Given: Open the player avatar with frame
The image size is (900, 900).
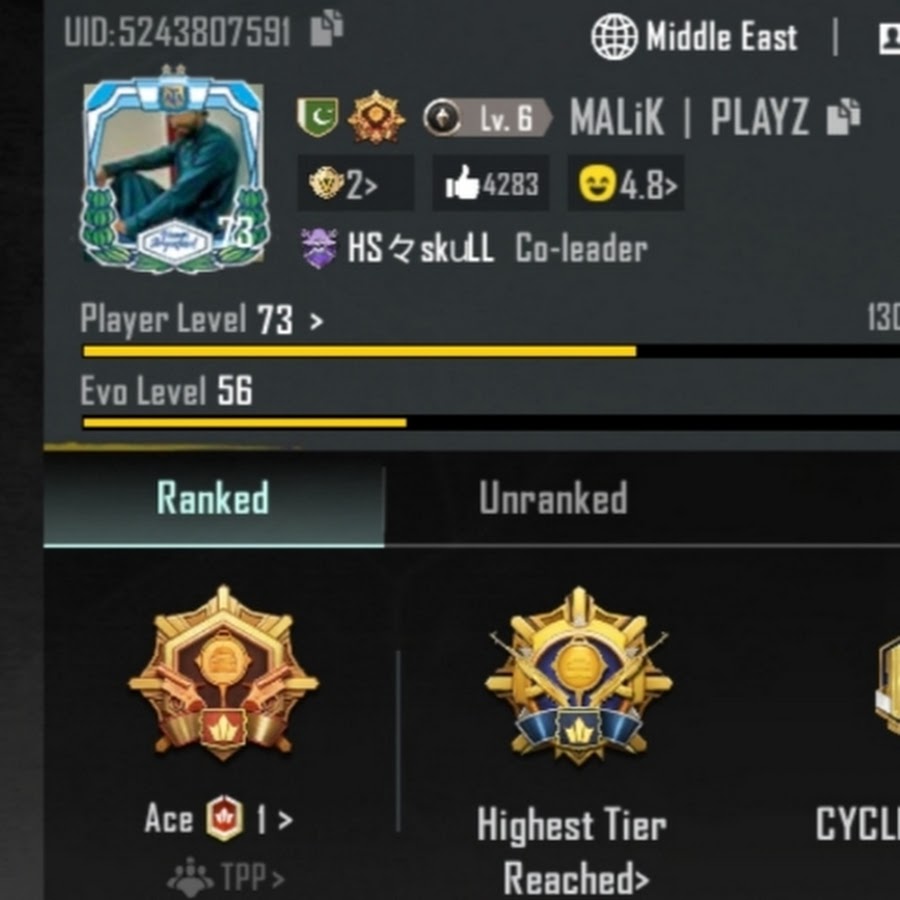Looking at the screenshot, I should click(x=174, y=169).
